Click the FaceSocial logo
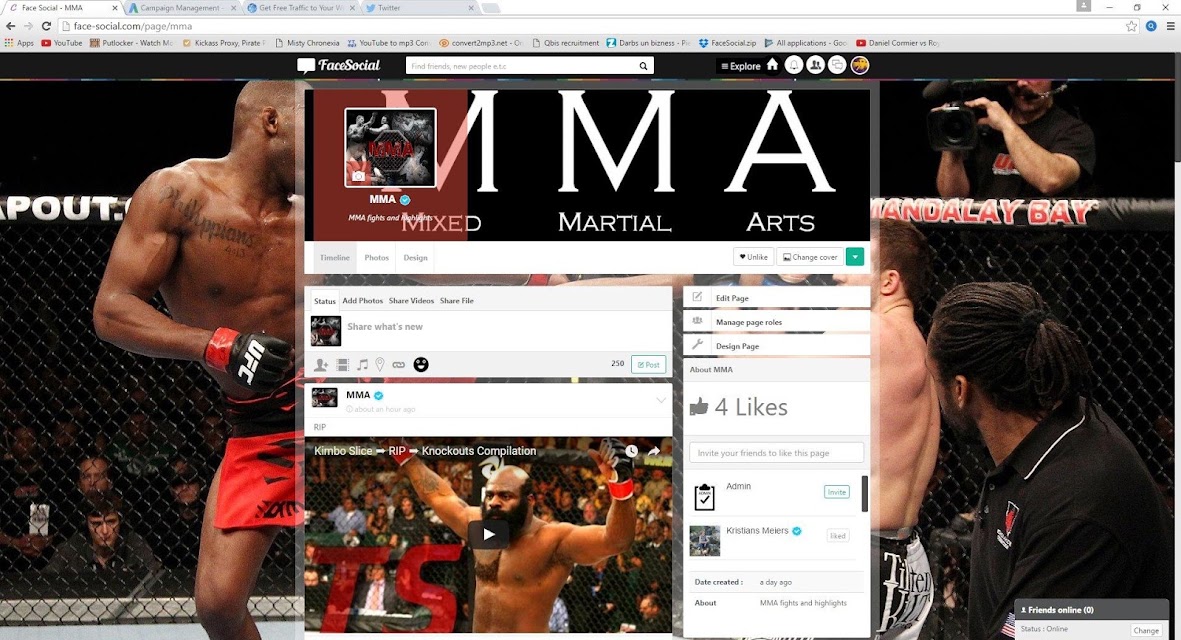 [339, 66]
